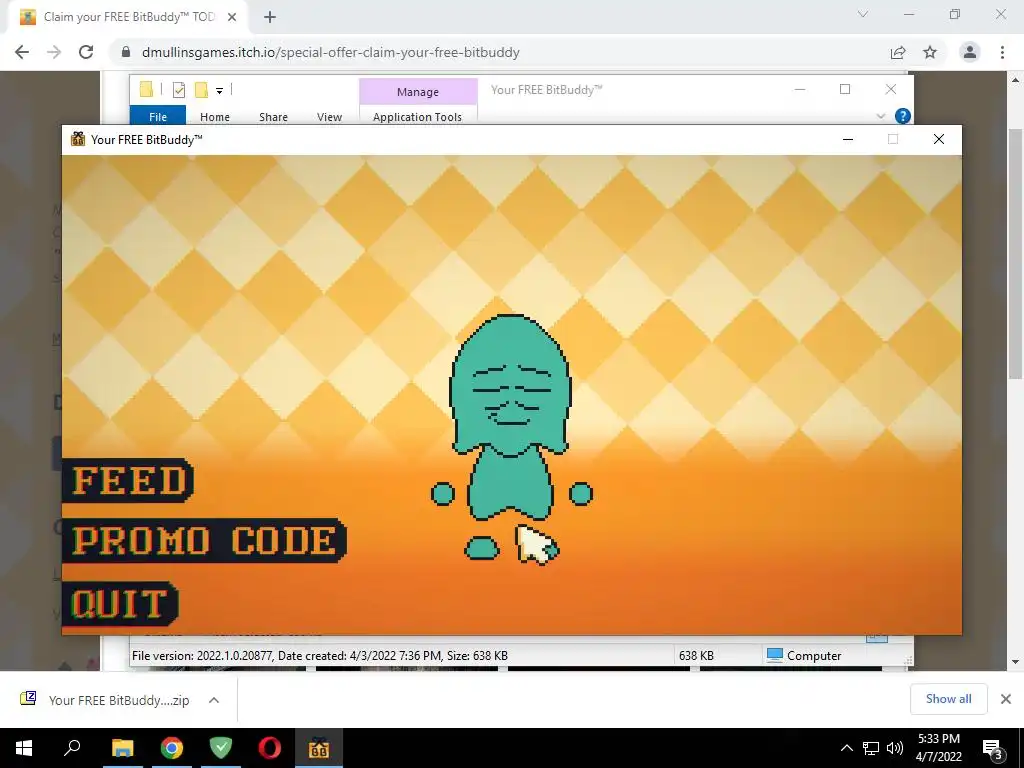Click the volume speaker icon in tray
The height and width of the screenshot is (768, 1024).
pyautogui.click(x=895, y=748)
